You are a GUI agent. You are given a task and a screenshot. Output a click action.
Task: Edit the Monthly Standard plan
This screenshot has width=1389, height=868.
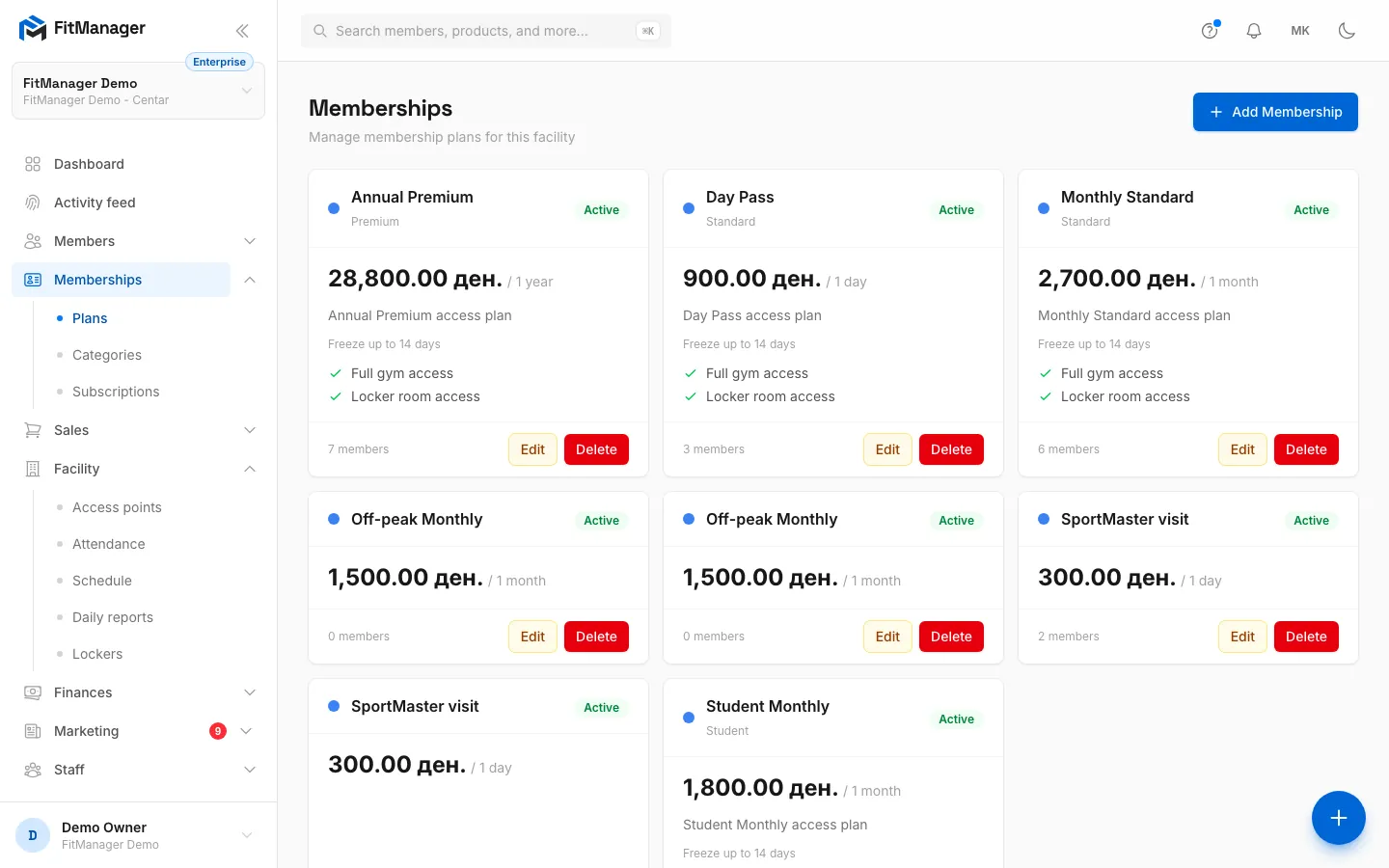pyautogui.click(x=1242, y=449)
